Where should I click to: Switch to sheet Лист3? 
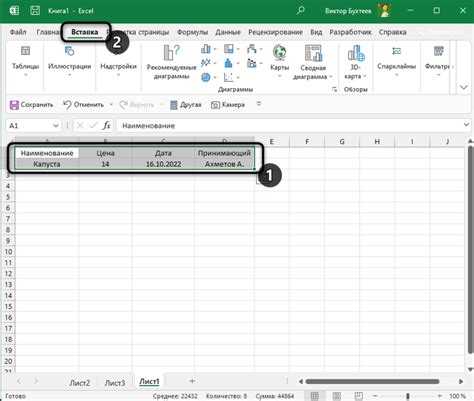(115, 383)
